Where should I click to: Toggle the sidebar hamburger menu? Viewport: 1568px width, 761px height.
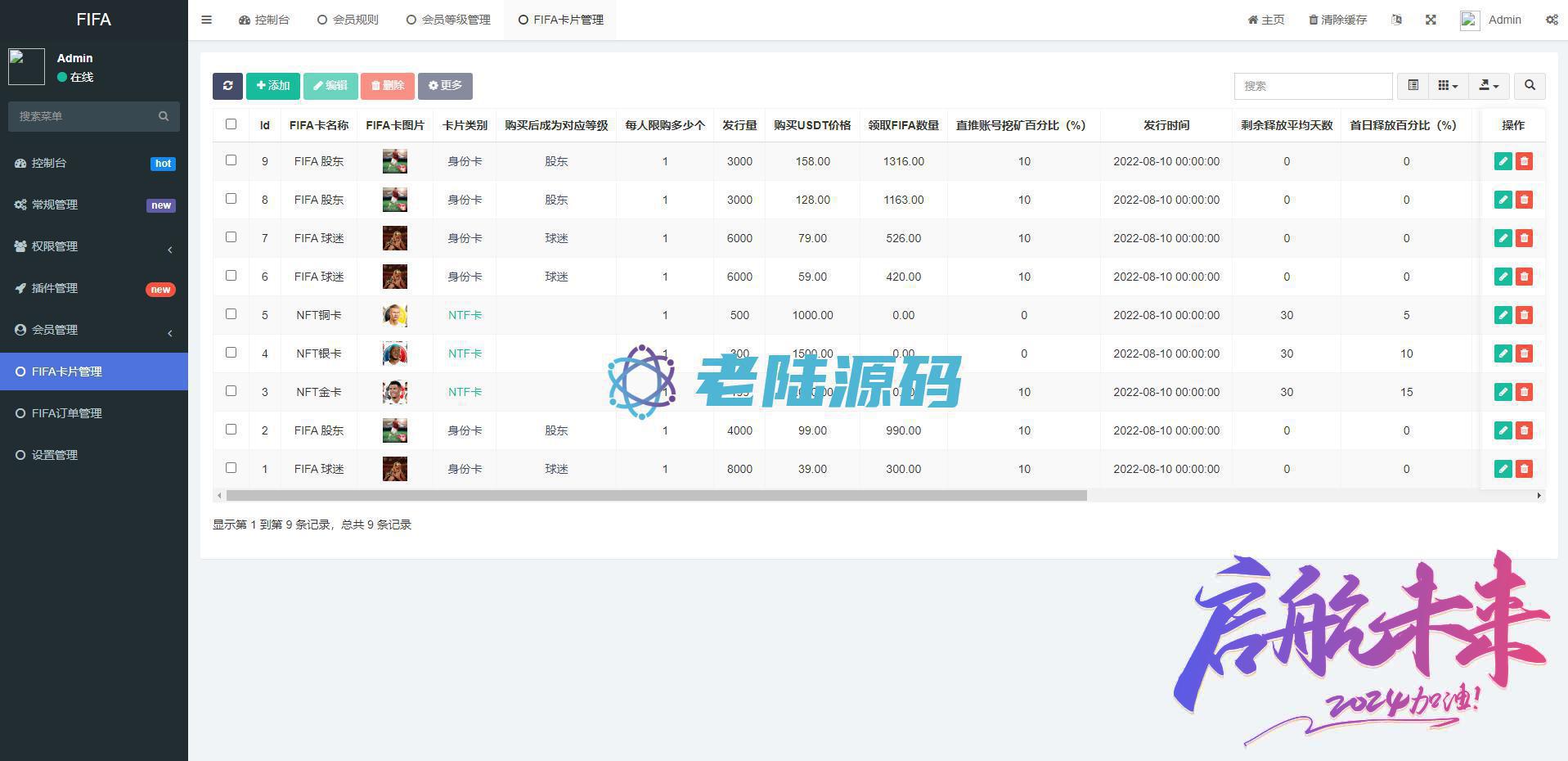coord(206,20)
